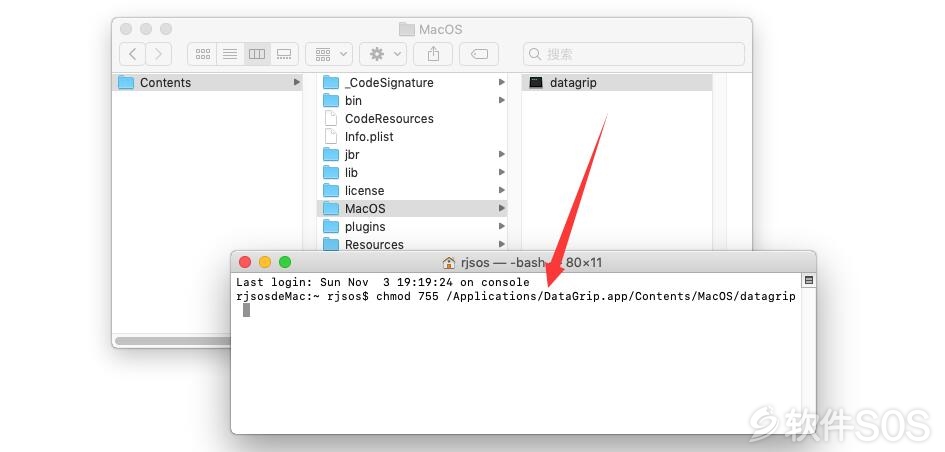945x452 pixels.
Task: Expand the jbr folder arrow
Action: (501, 154)
